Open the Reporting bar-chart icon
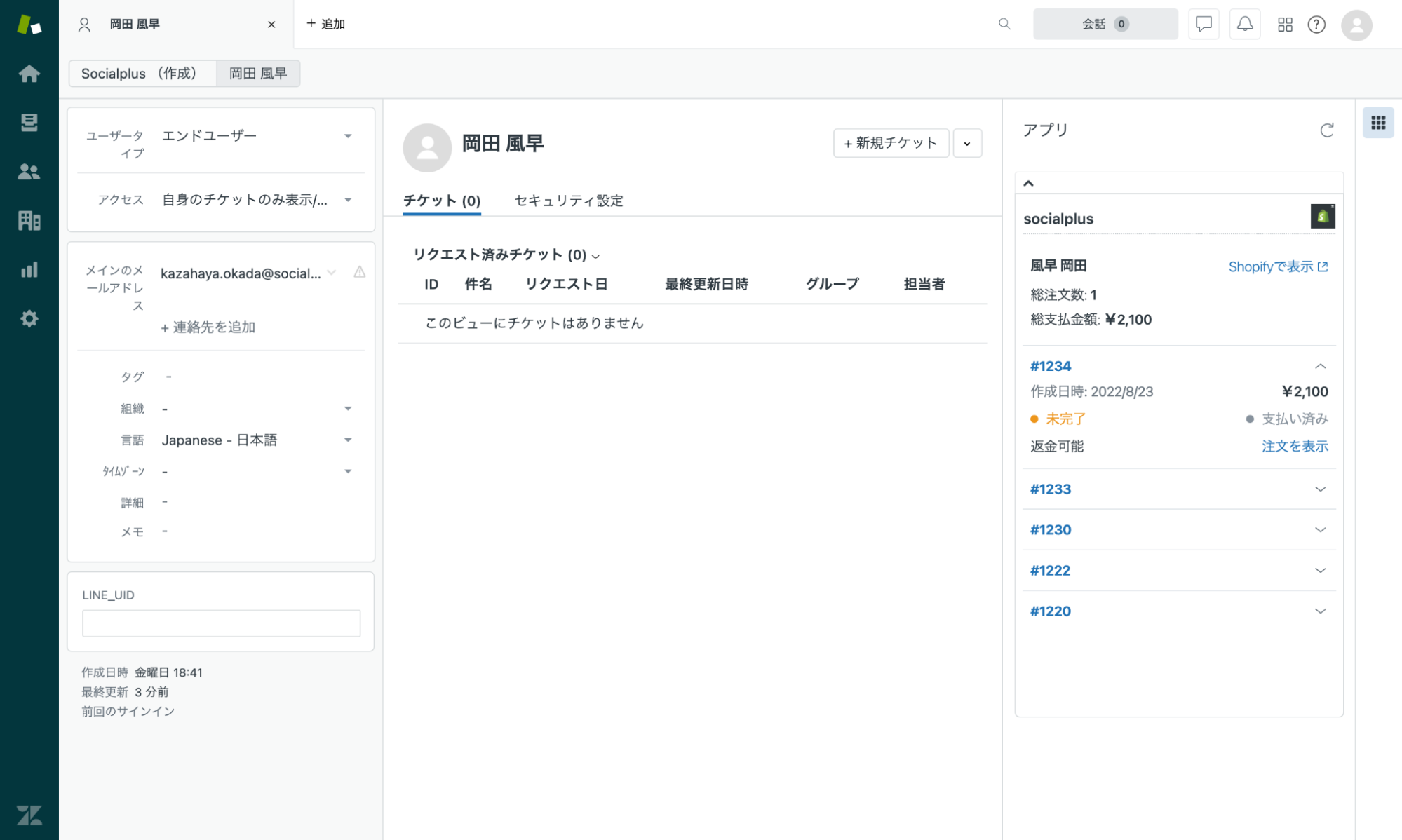 [29, 269]
